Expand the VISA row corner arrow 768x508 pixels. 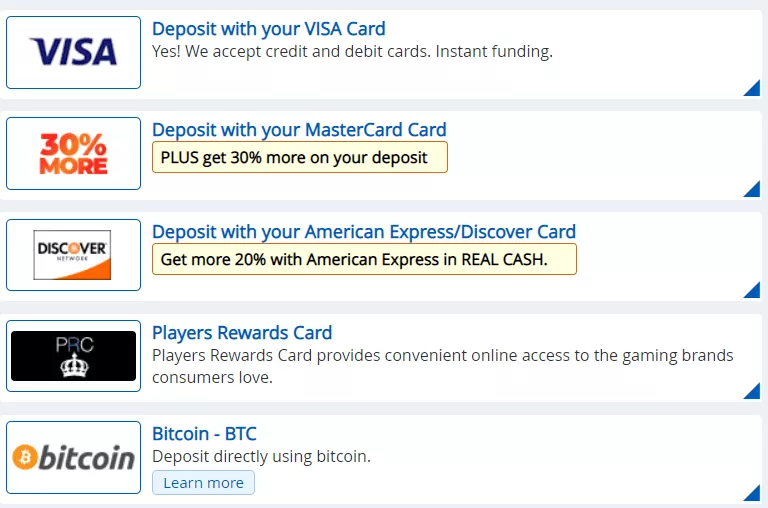[x=753, y=88]
